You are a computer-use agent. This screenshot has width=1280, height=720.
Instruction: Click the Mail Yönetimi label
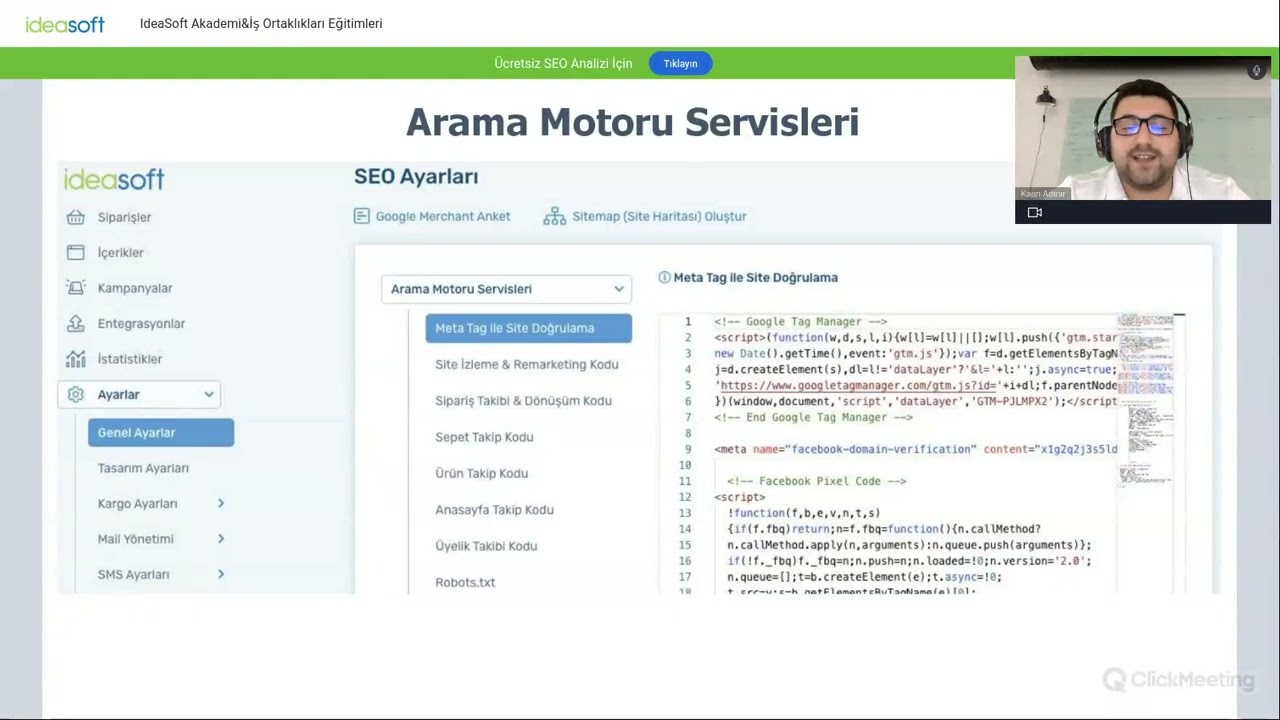[135, 539]
